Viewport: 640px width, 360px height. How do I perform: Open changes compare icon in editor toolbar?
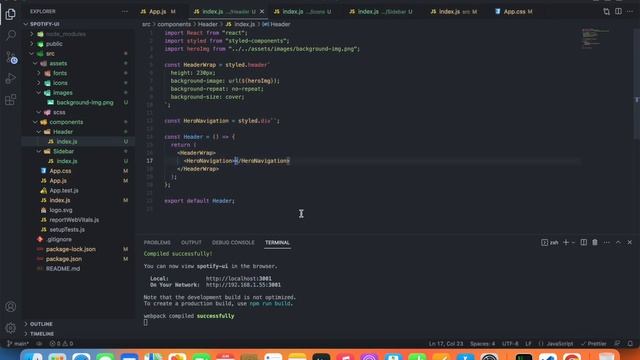point(607,11)
